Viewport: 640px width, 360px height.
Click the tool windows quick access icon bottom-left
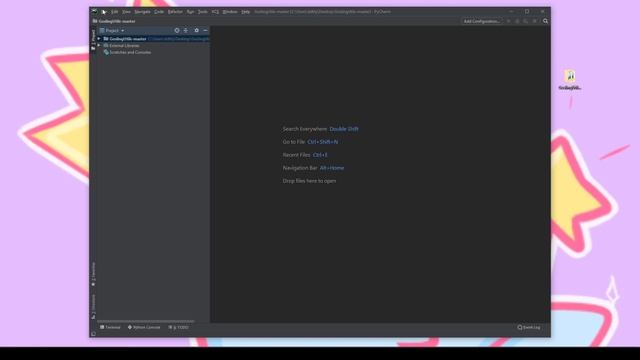pos(93,334)
